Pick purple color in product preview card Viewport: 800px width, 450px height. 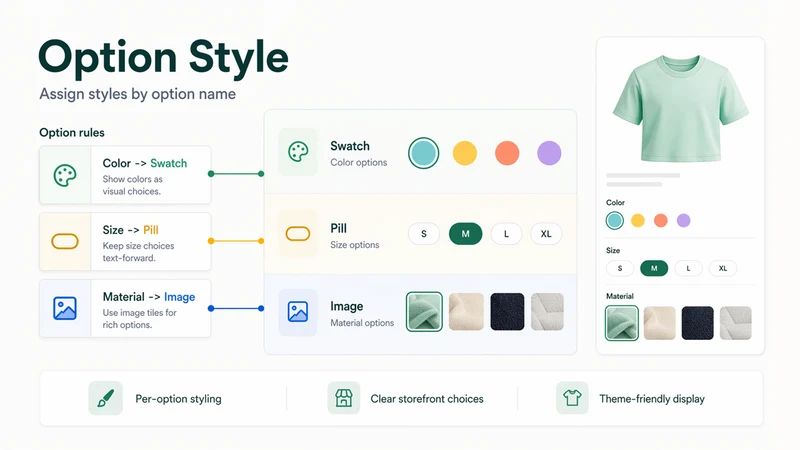point(684,220)
